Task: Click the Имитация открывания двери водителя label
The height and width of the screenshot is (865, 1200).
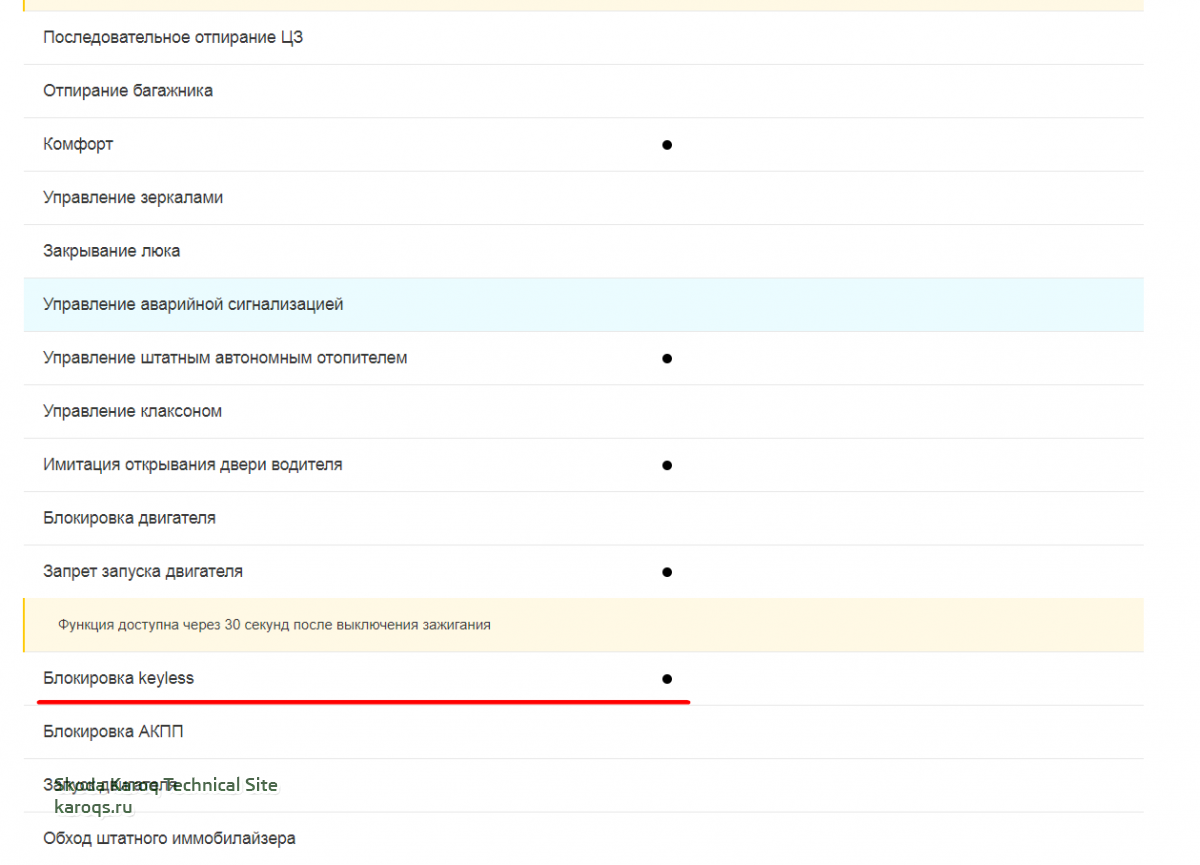Action: click(193, 465)
